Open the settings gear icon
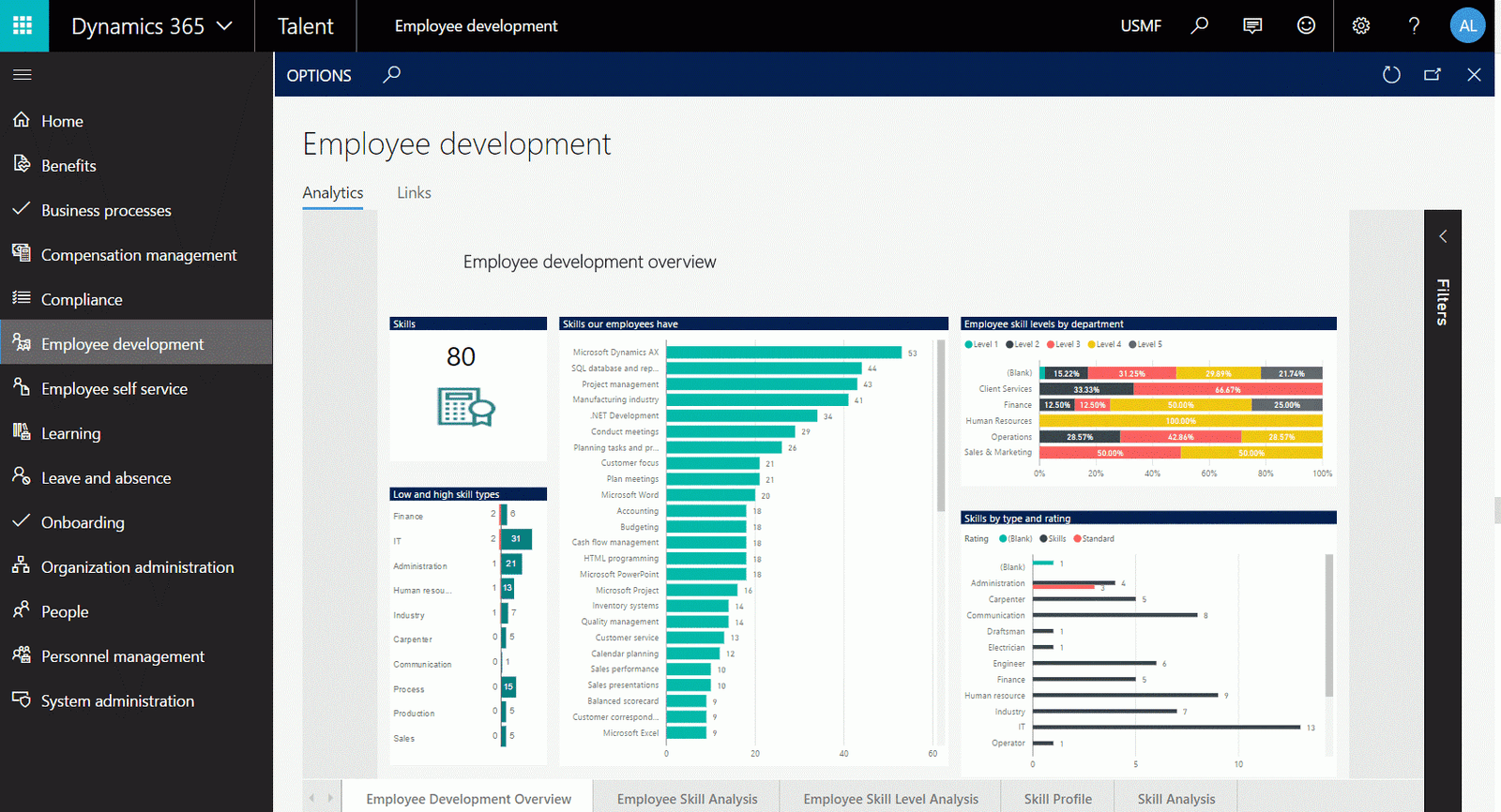The width and height of the screenshot is (1501, 812). (x=1361, y=26)
